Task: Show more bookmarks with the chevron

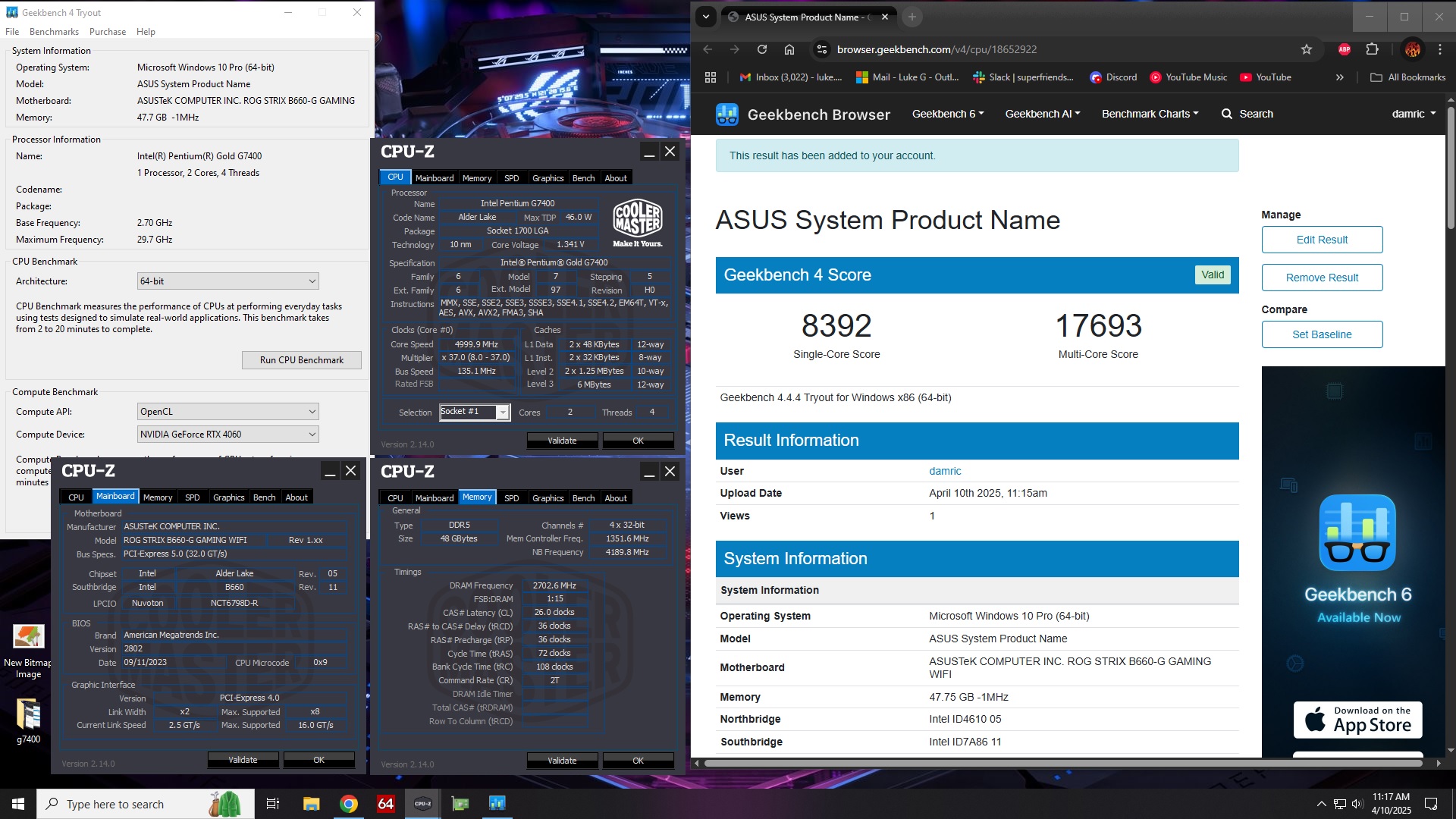Action: click(1339, 77)
